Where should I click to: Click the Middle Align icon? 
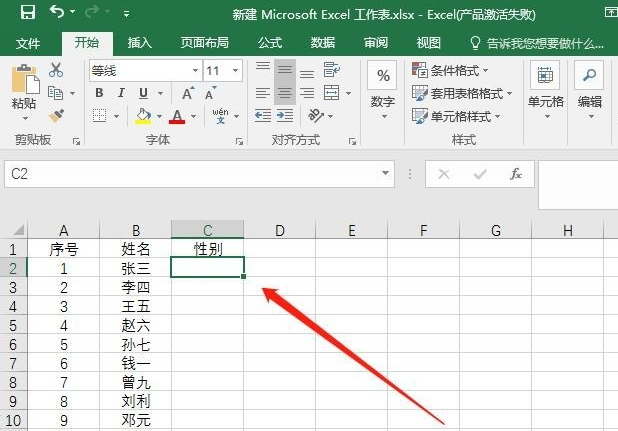pos(285,70)
